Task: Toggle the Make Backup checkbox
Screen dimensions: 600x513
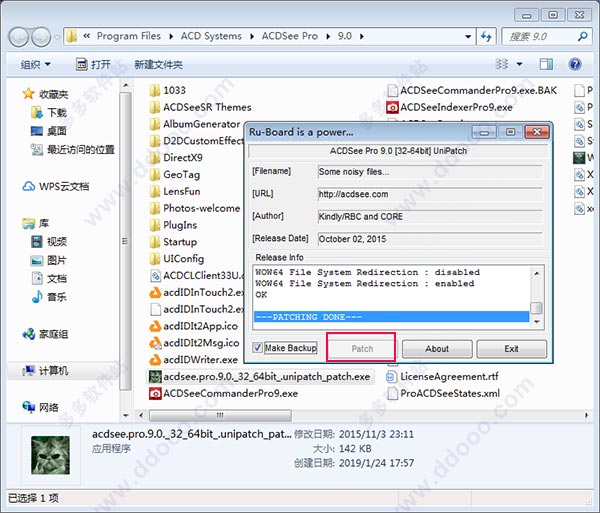Action: pos(257,348)
